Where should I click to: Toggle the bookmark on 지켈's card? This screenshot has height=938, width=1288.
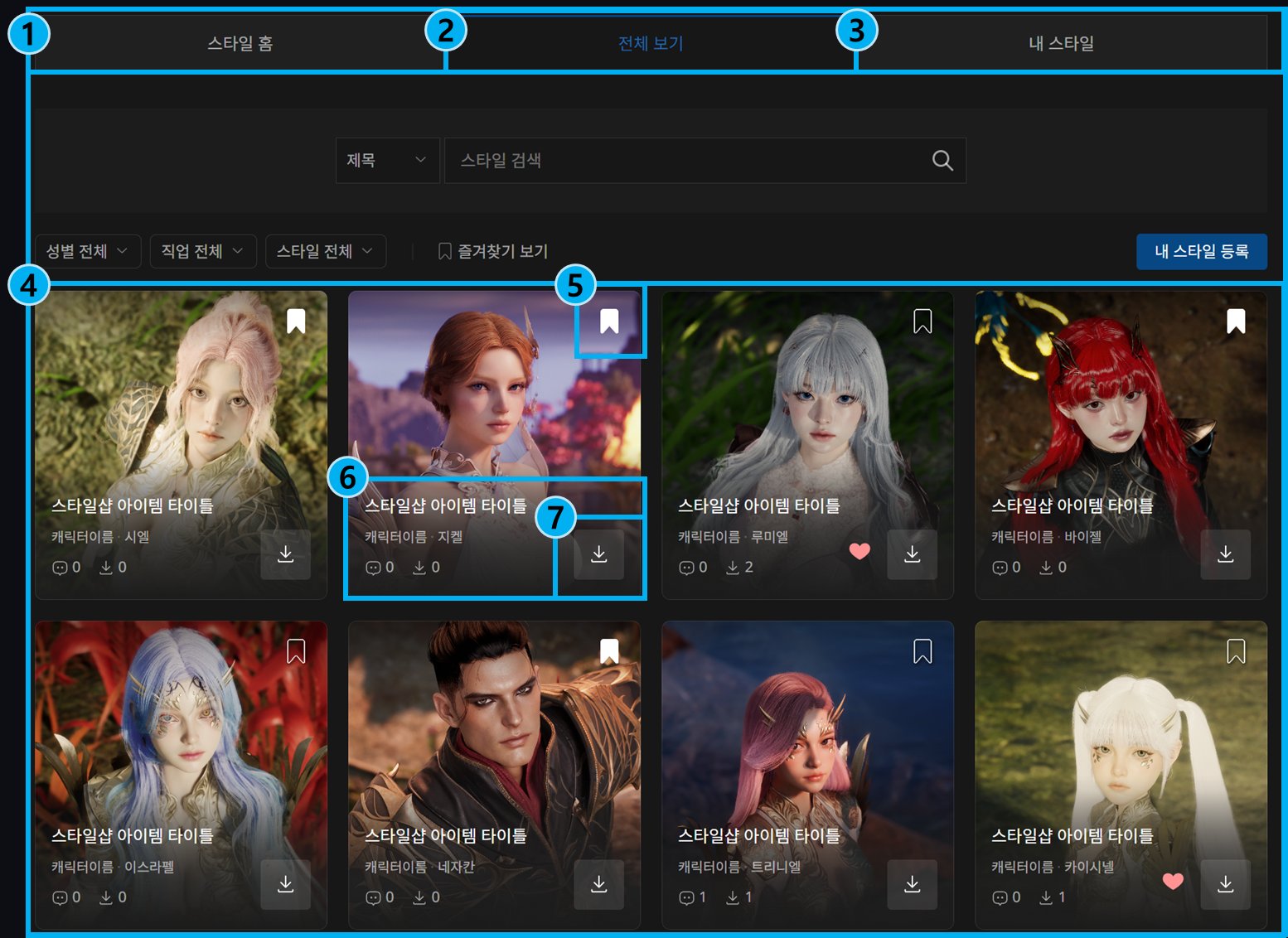(609, 321)
